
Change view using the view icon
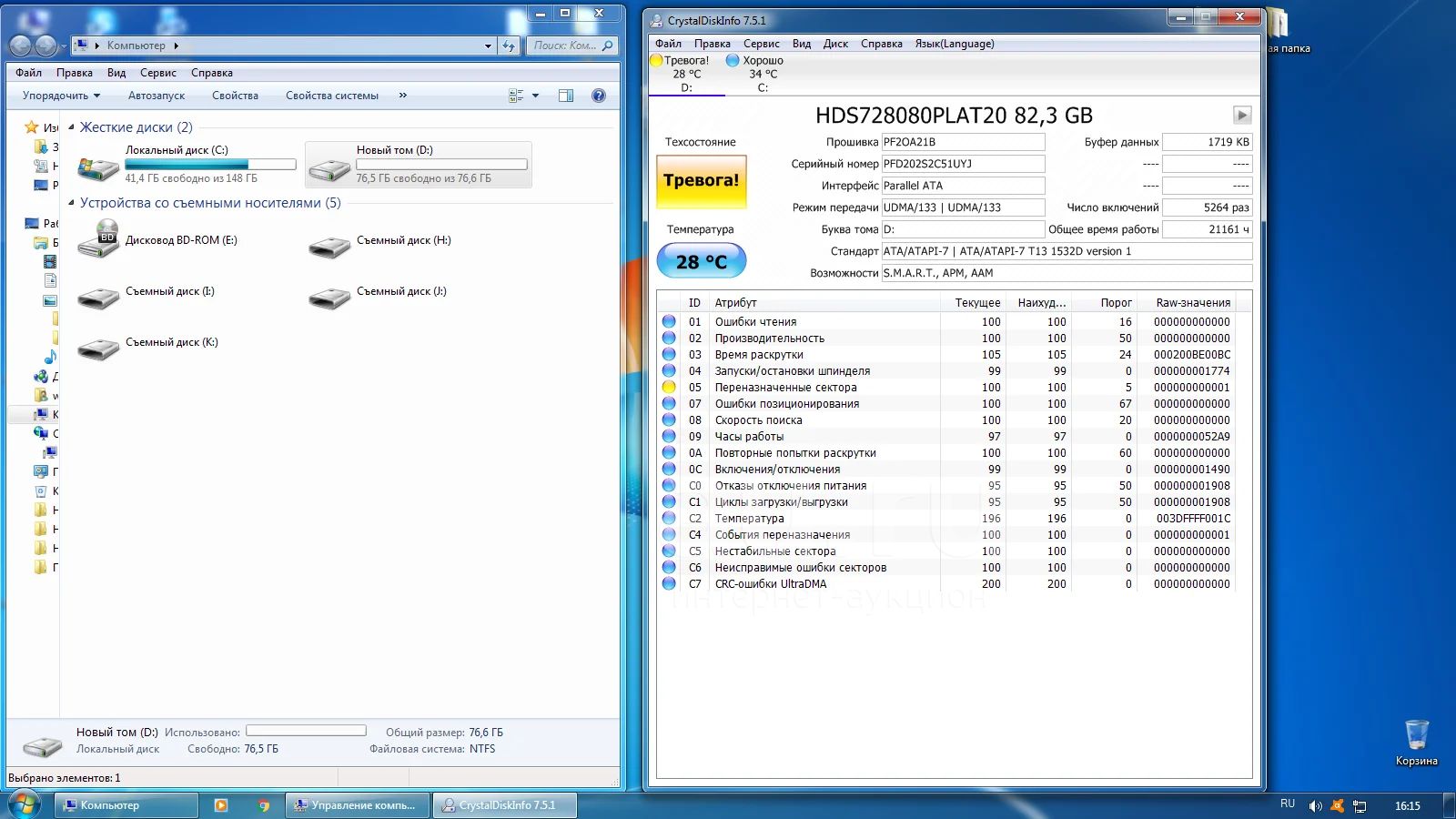(x=516, y=96)
